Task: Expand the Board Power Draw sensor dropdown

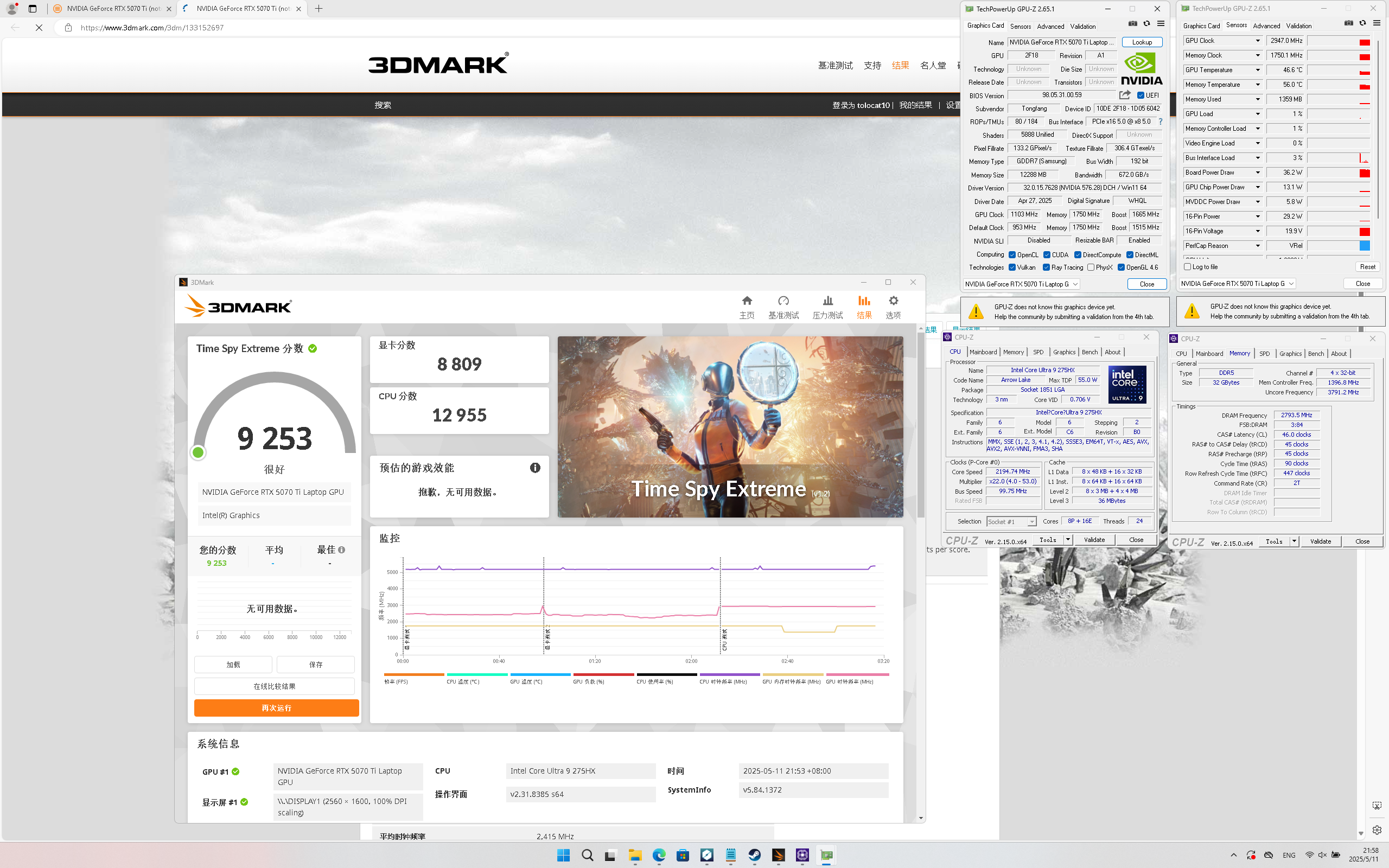Action: click(1258, 173)
